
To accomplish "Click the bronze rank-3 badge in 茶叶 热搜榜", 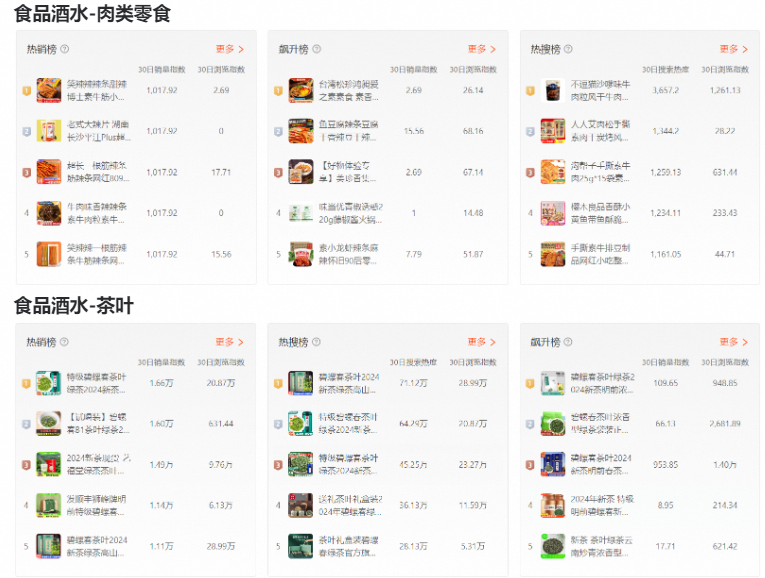I will pyautogui.click(x=279, y=464).
